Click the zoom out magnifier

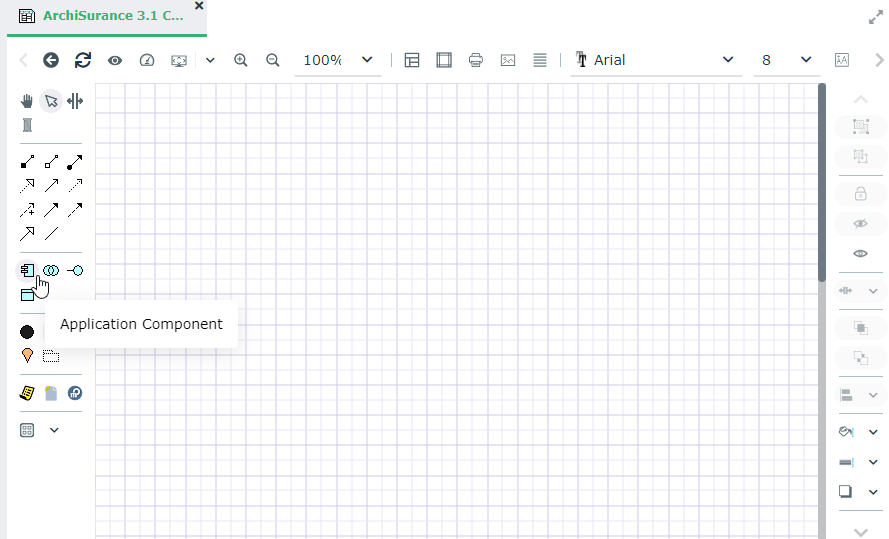(273, 60)
